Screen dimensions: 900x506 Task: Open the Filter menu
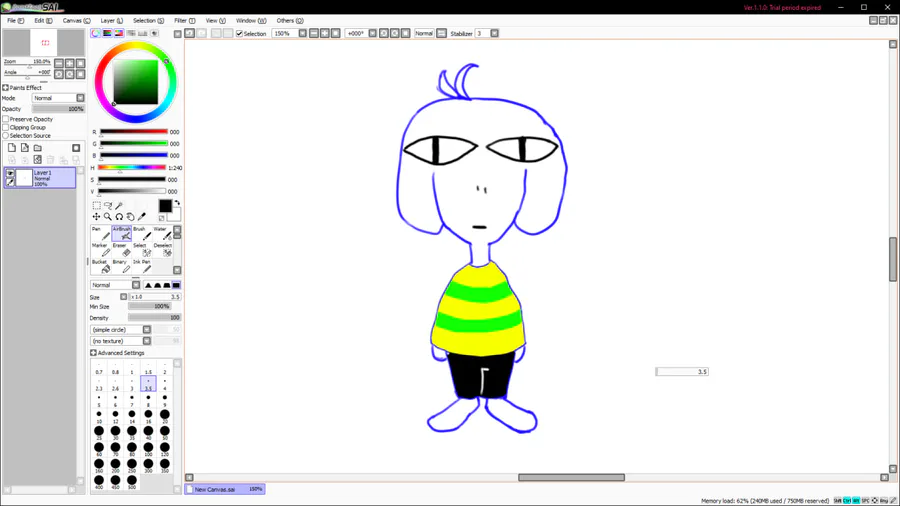[x=184, y=21]
